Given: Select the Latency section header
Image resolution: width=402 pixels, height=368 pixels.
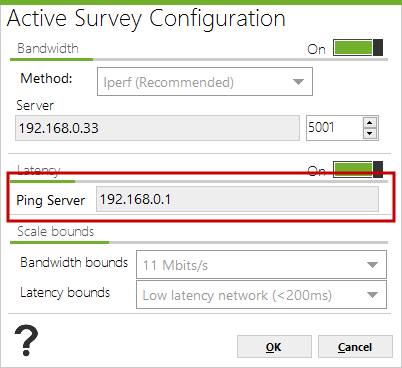Looking at the screenshot, I should tap(39, 170).
